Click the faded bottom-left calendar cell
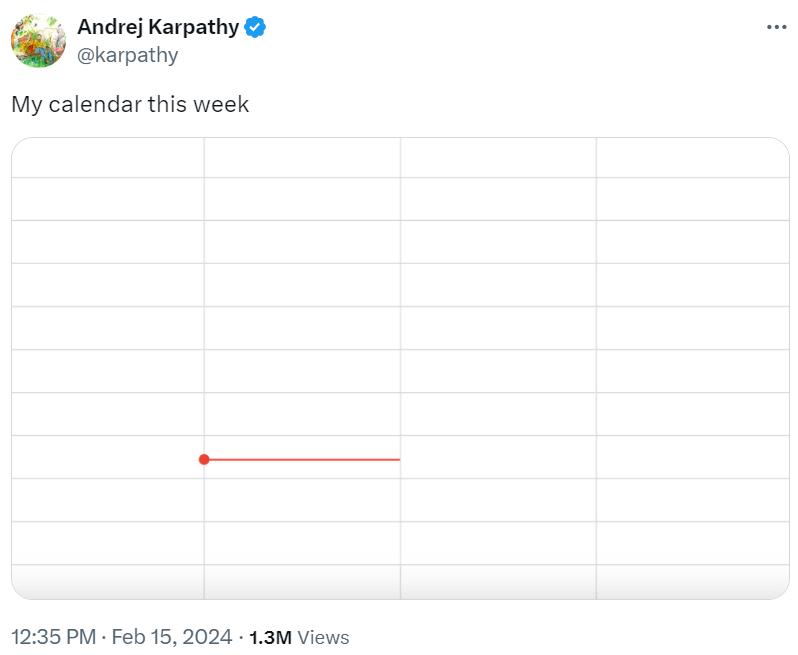Screen dimensions: 798x655 108,582
